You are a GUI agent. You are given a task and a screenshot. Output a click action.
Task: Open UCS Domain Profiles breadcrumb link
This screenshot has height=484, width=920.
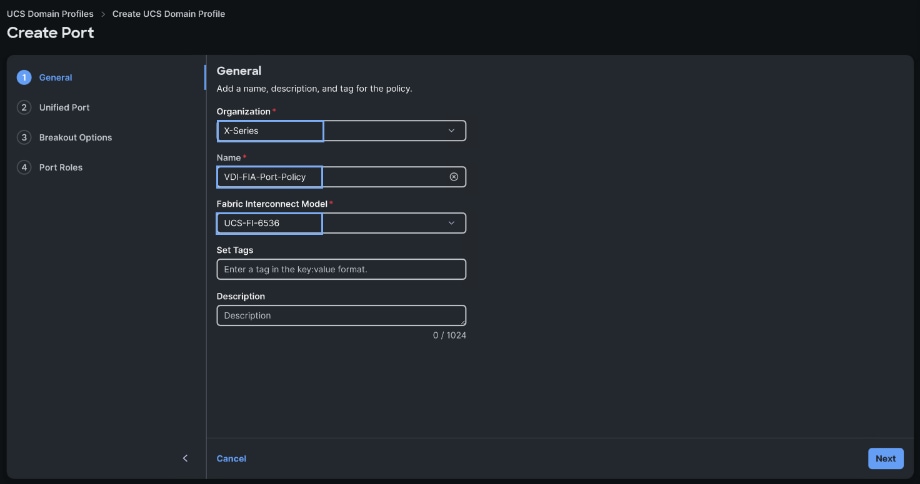click(x=50, y=13)
